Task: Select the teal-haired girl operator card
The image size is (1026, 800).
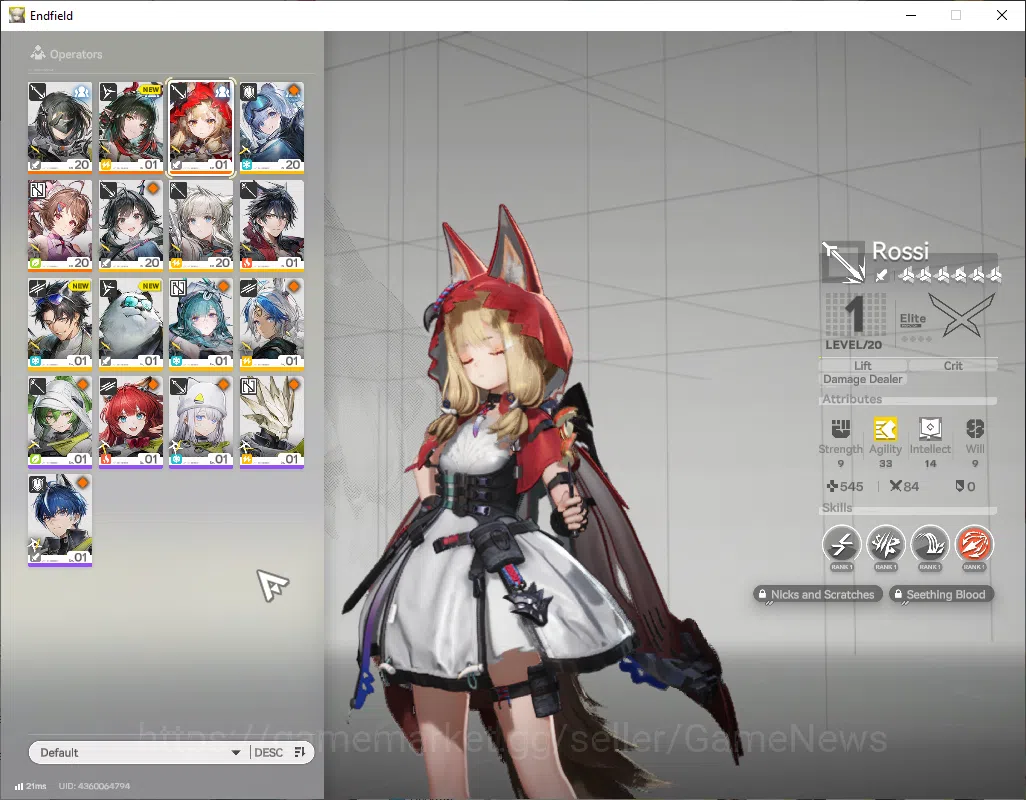Action: coord(201,324)
